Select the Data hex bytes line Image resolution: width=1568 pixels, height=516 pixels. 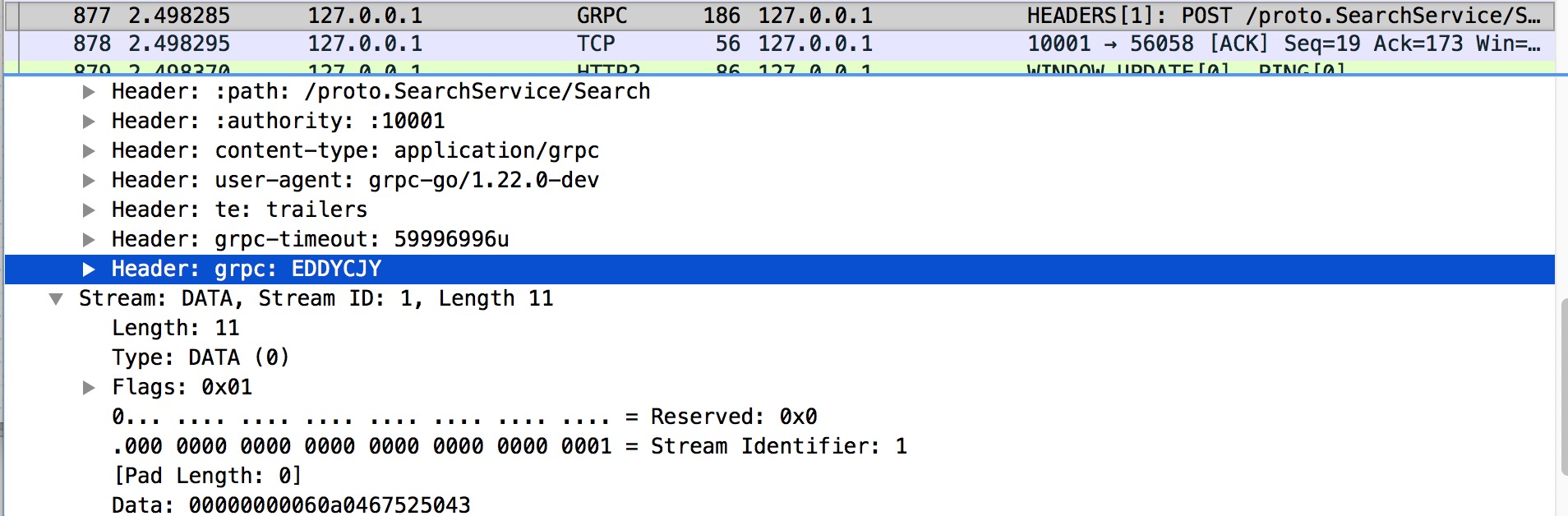291,504
